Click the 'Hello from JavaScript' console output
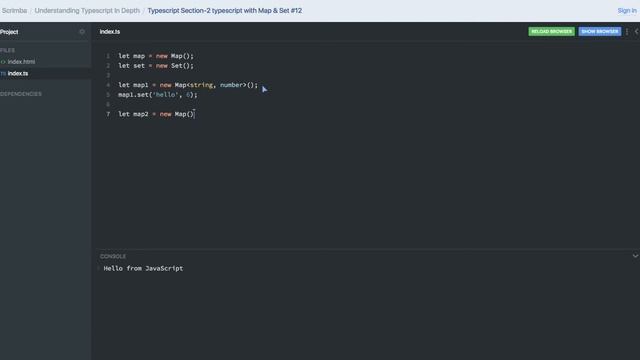This screenshot has height=360, width=640. pos(143,268)
